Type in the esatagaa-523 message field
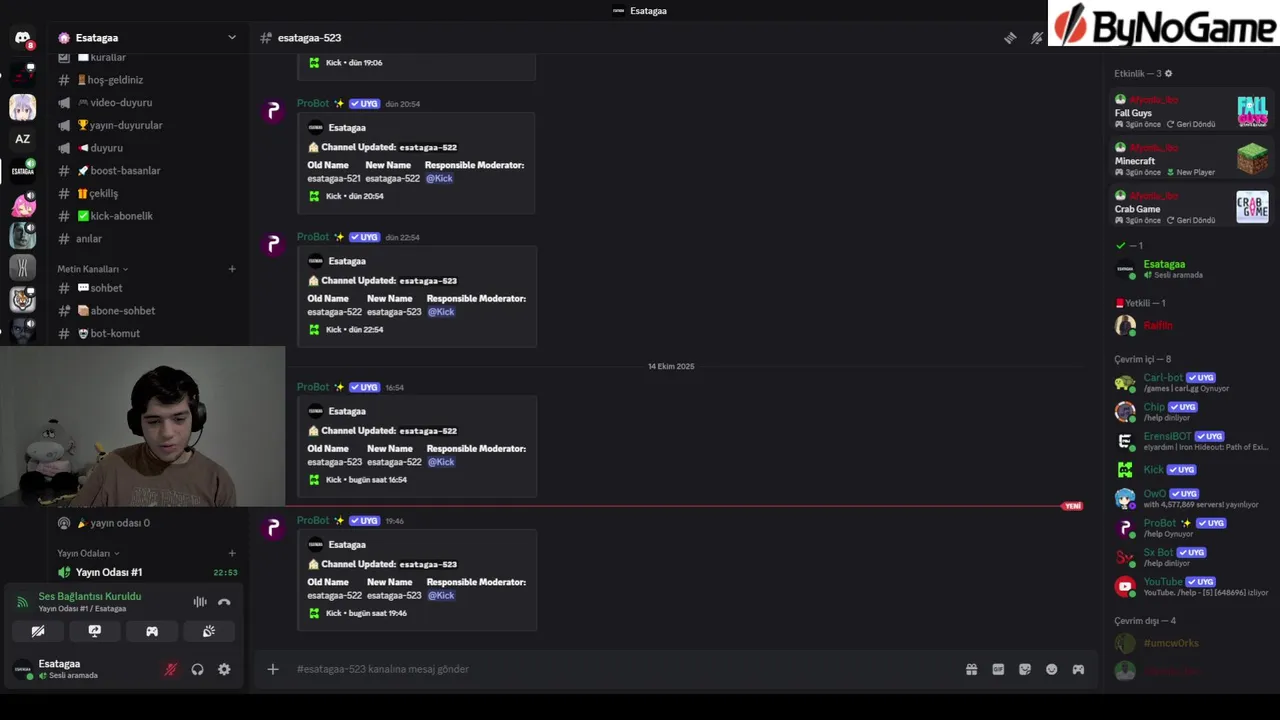The image size is (1280, 720). 600,669
